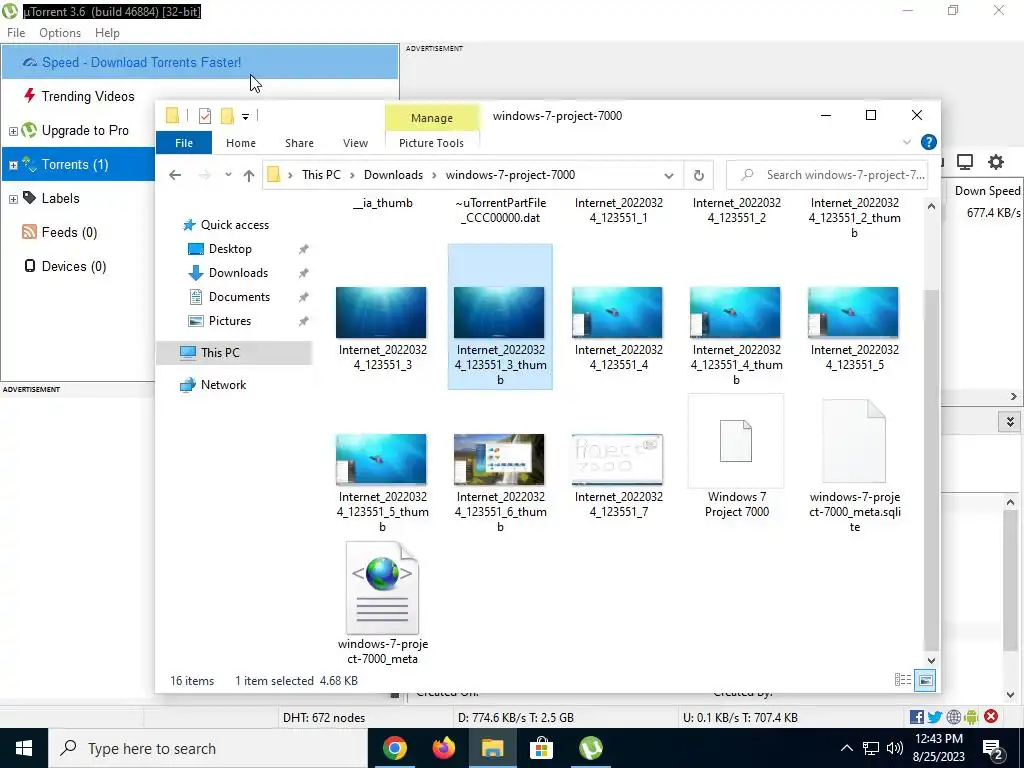Open Downloads in navigation pane

[238, 273]
